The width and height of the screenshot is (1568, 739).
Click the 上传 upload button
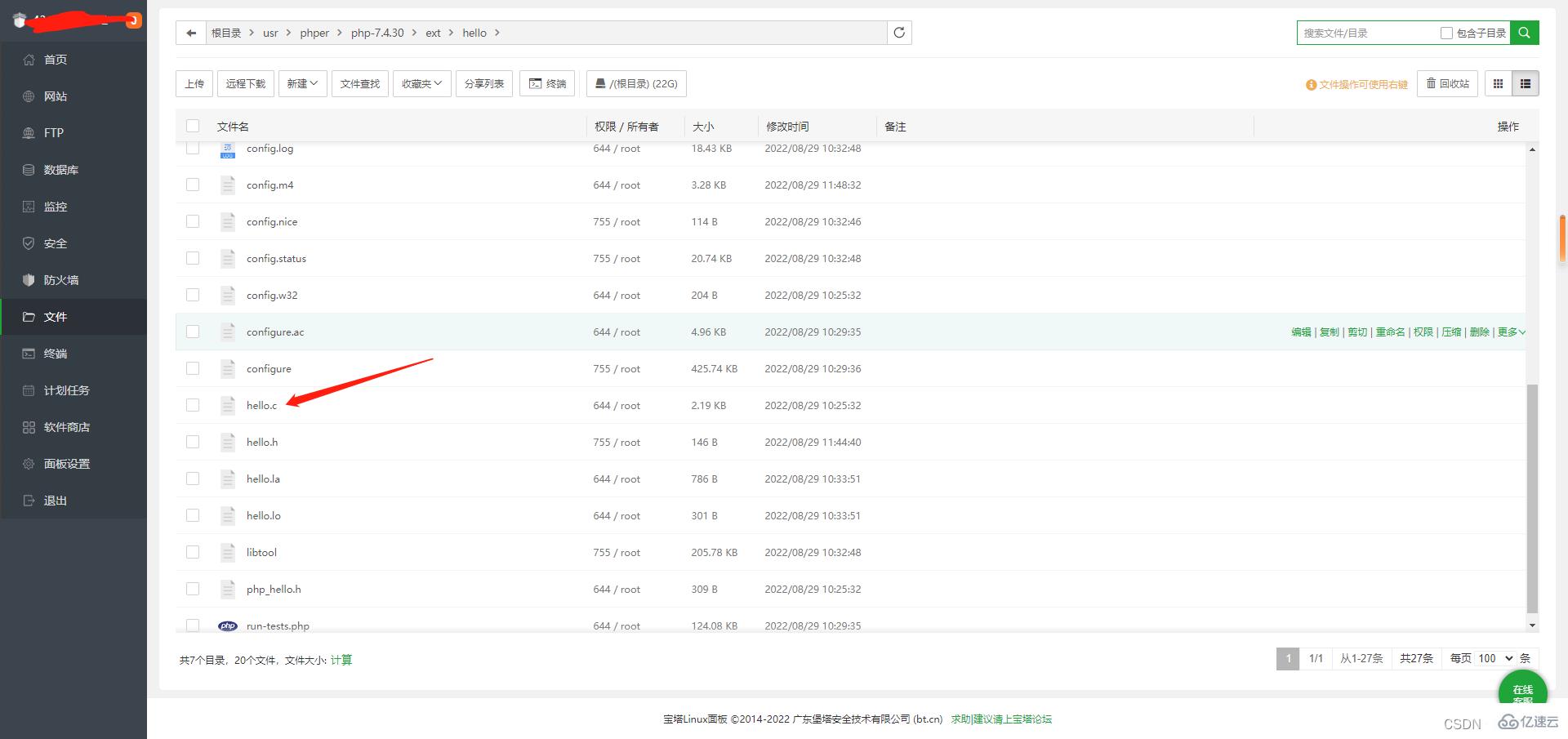[194, 83]
